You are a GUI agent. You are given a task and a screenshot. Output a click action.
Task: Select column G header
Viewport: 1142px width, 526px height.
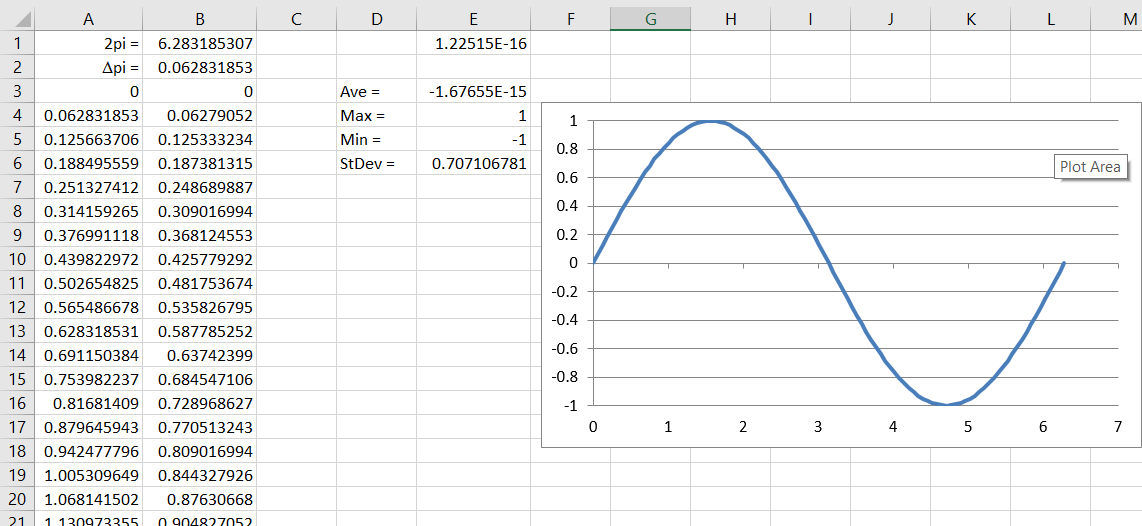[x=650, y=18]
